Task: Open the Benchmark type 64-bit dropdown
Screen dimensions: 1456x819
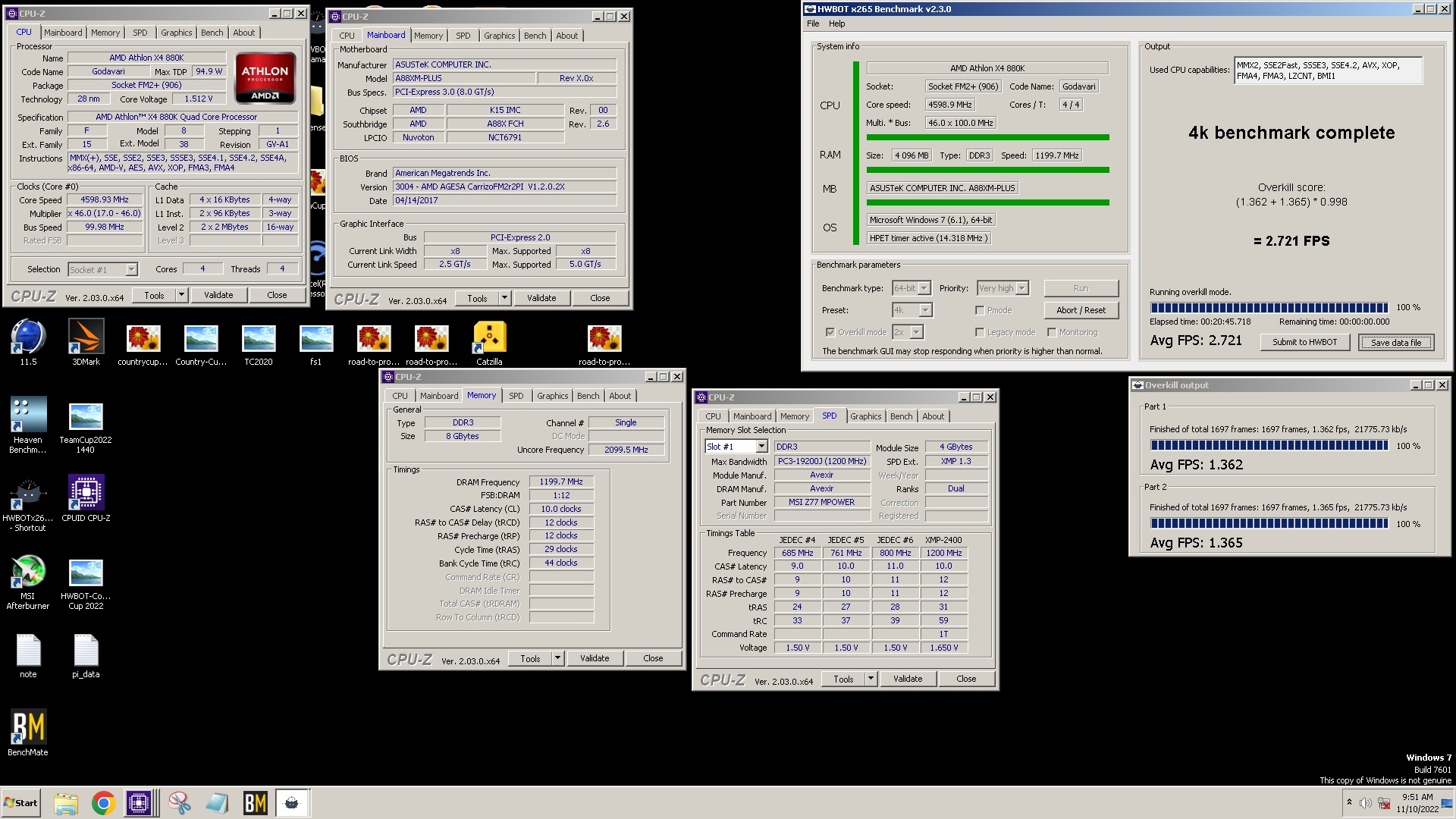Action: tap(912, 288)
